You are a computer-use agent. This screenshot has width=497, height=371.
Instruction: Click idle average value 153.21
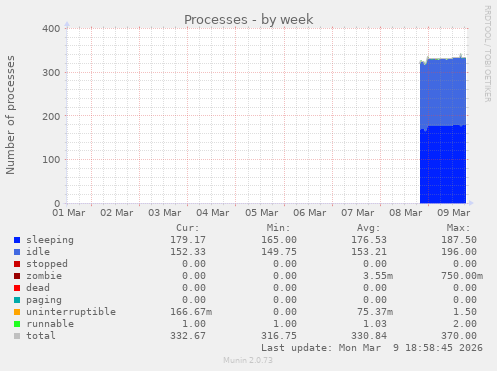coord(369,252)
